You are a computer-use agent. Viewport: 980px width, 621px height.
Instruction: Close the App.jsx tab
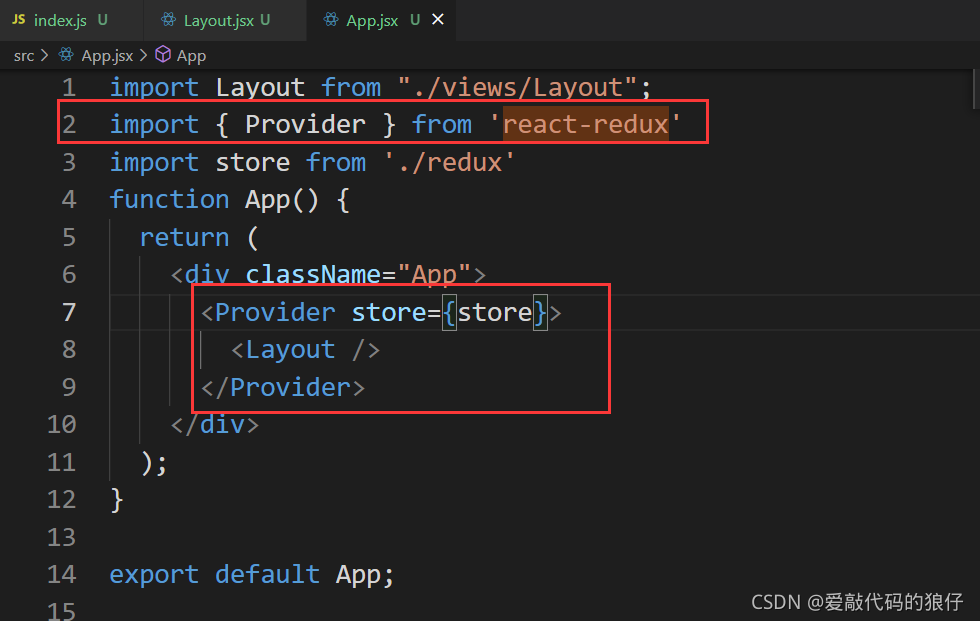(437, 19)
